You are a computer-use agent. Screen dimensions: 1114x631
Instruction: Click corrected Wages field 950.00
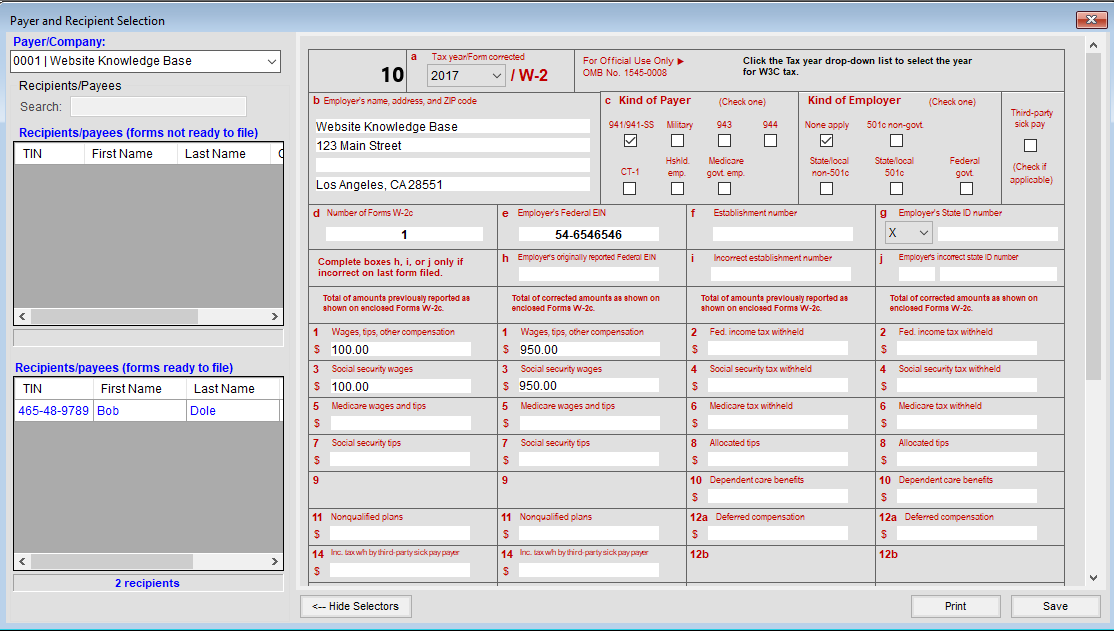[589, 349]
